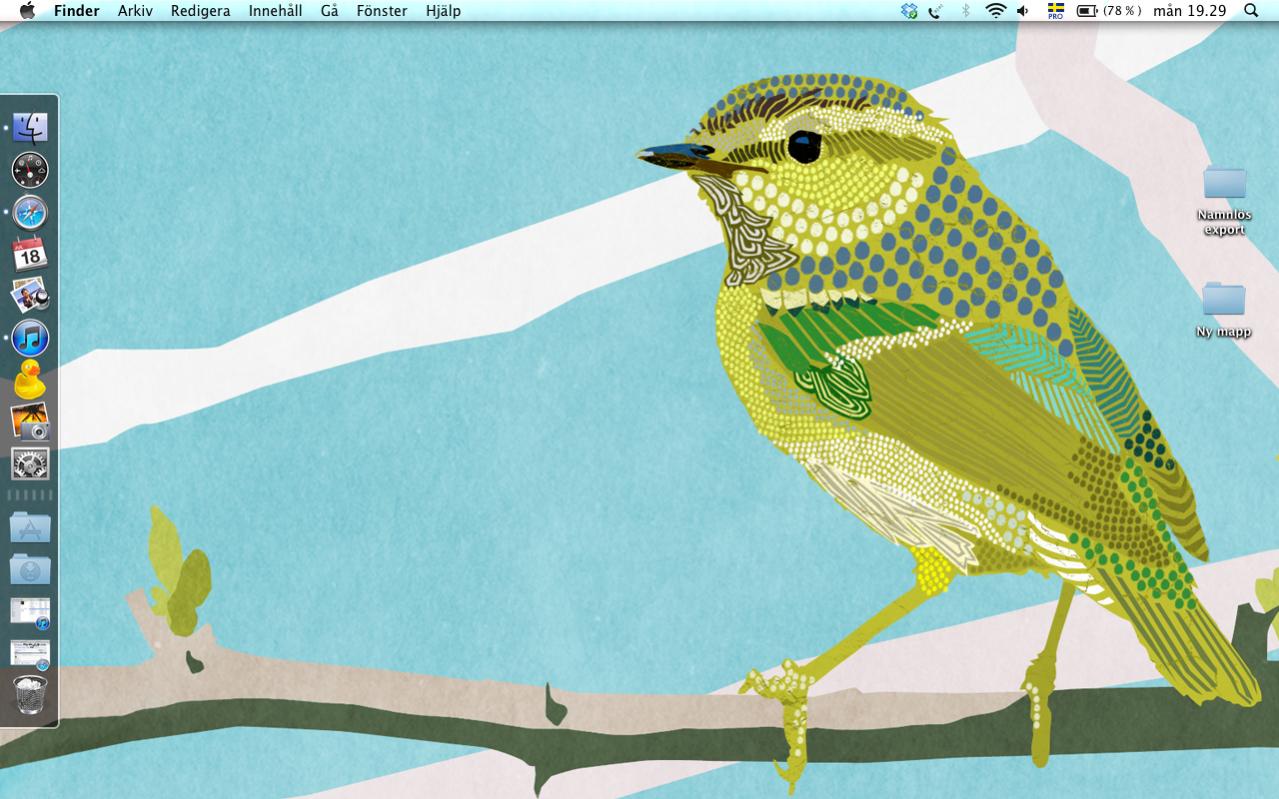
Task: Launch Cyberduck yellow duck app
Action: (30, 380)
